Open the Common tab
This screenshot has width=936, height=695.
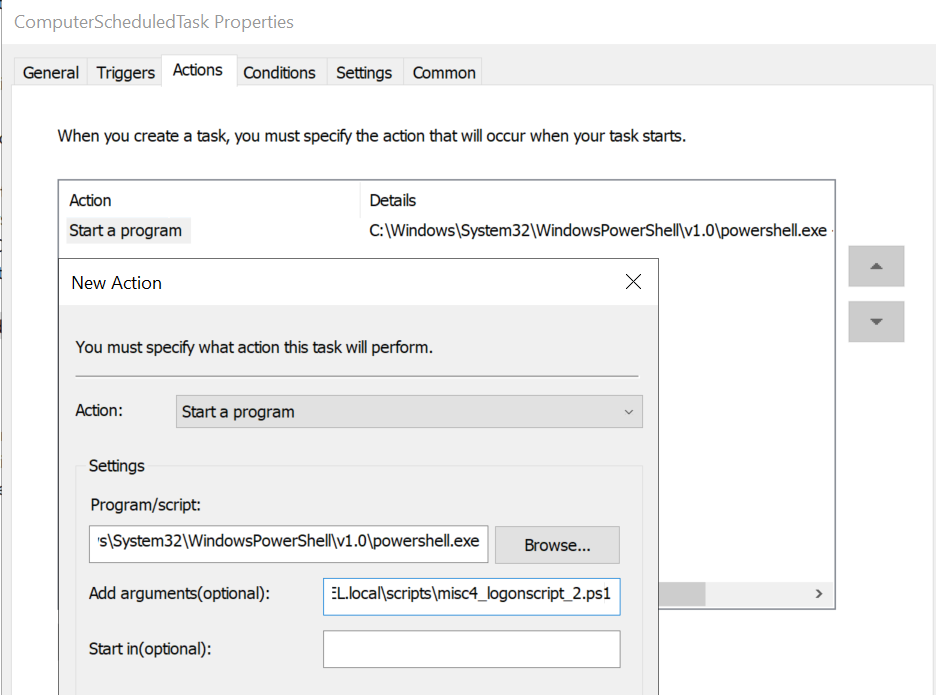coord(444,72)
